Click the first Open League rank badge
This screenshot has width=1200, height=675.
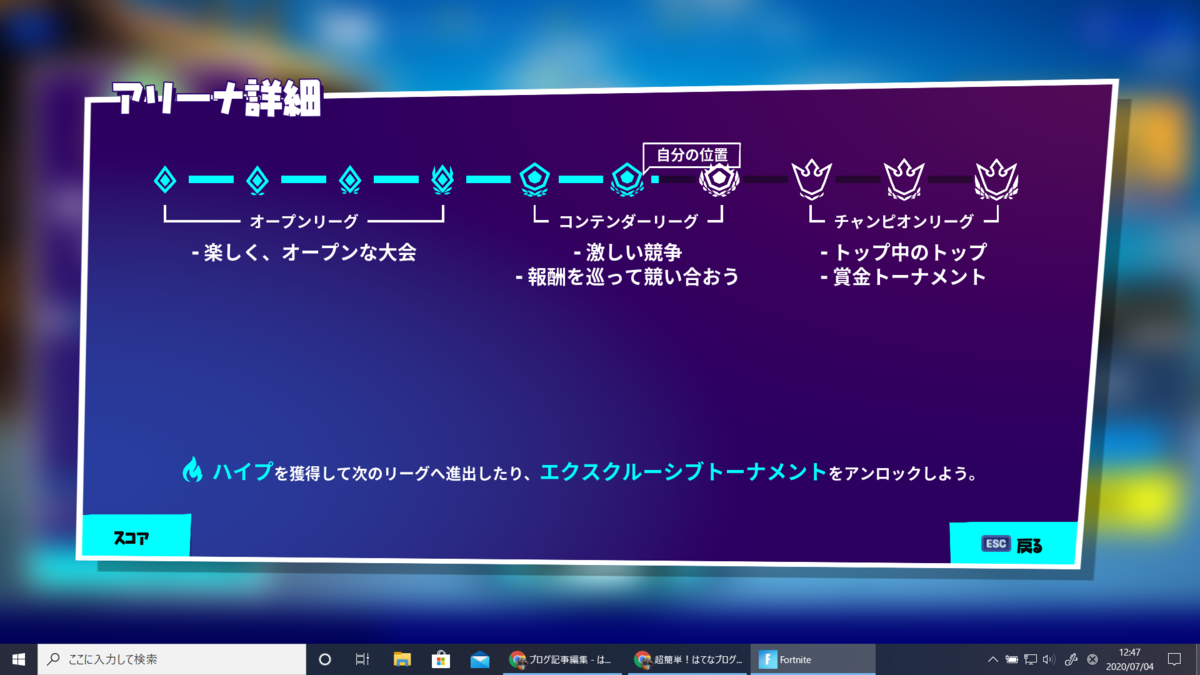165,180
